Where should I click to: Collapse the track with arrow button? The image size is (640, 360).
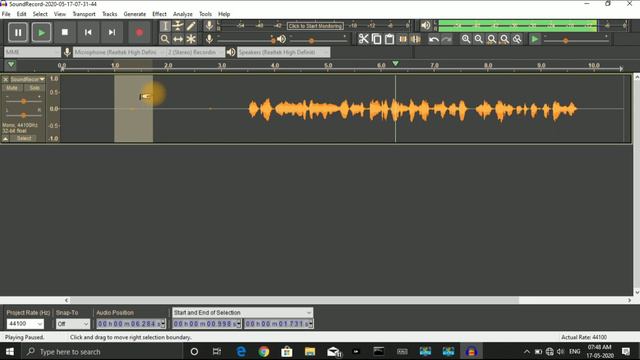pos(5,139)
